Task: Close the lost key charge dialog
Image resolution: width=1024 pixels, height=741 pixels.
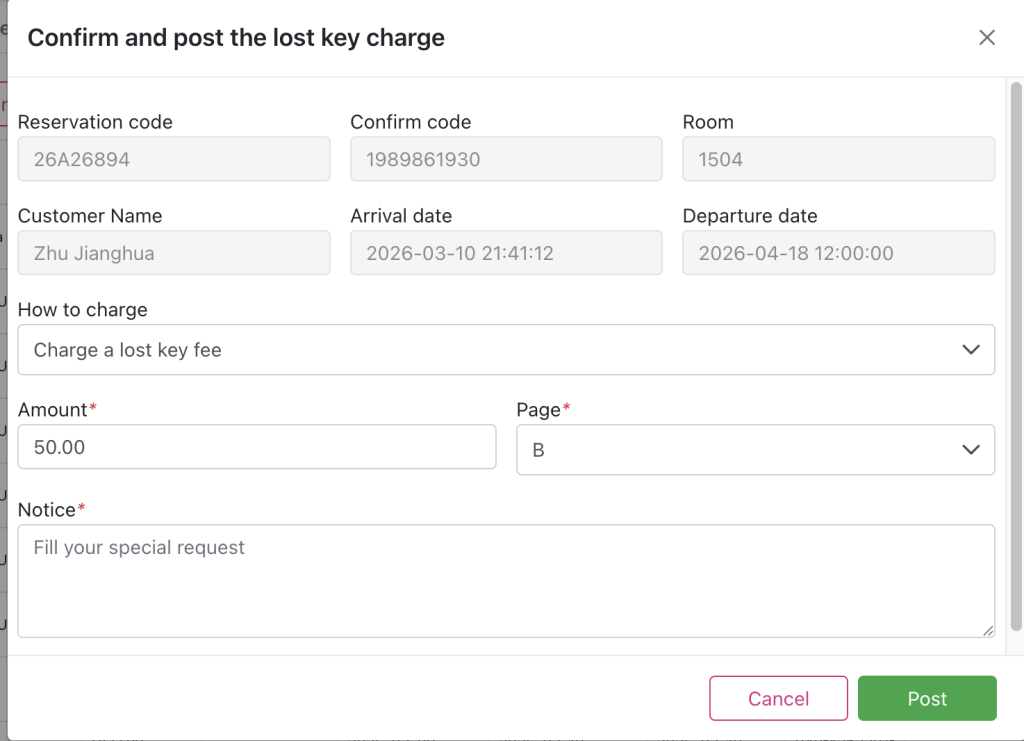Action: point(986,38)
